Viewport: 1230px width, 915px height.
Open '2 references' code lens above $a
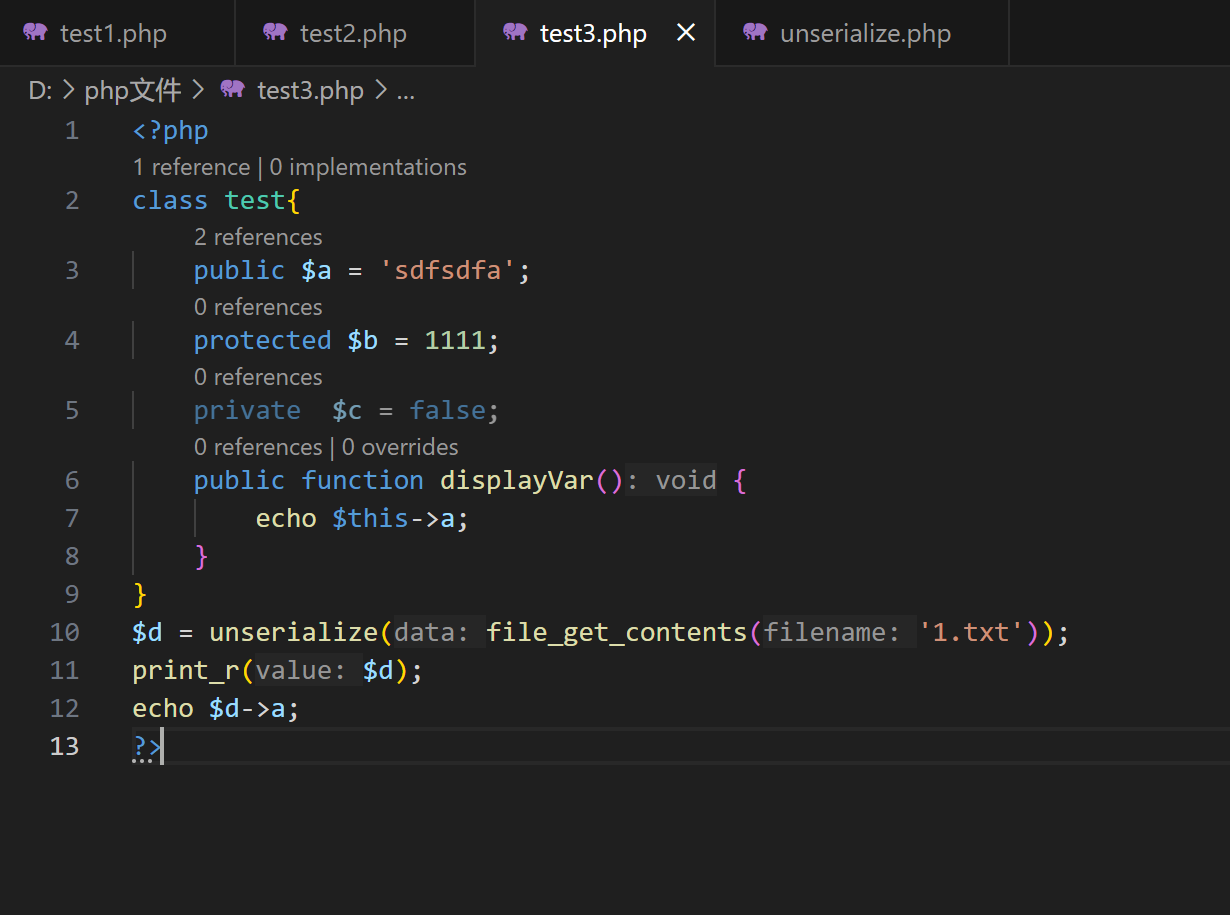tap(258, 237)
